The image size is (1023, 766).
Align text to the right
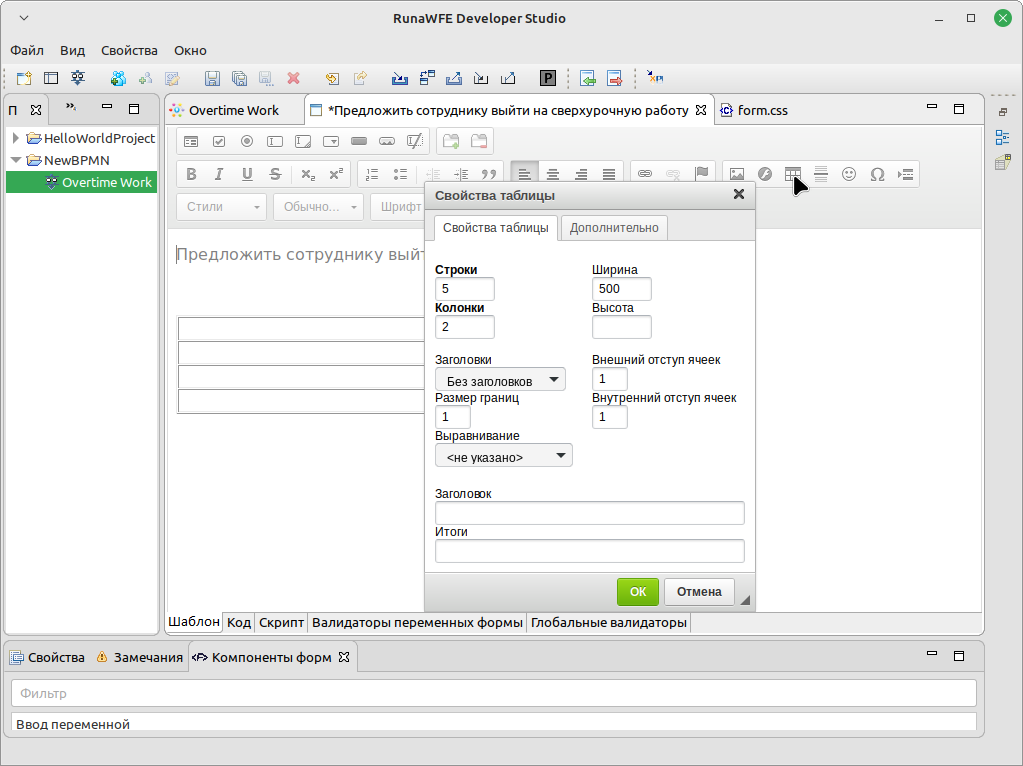pyautogui.click(x=581, y=174)
